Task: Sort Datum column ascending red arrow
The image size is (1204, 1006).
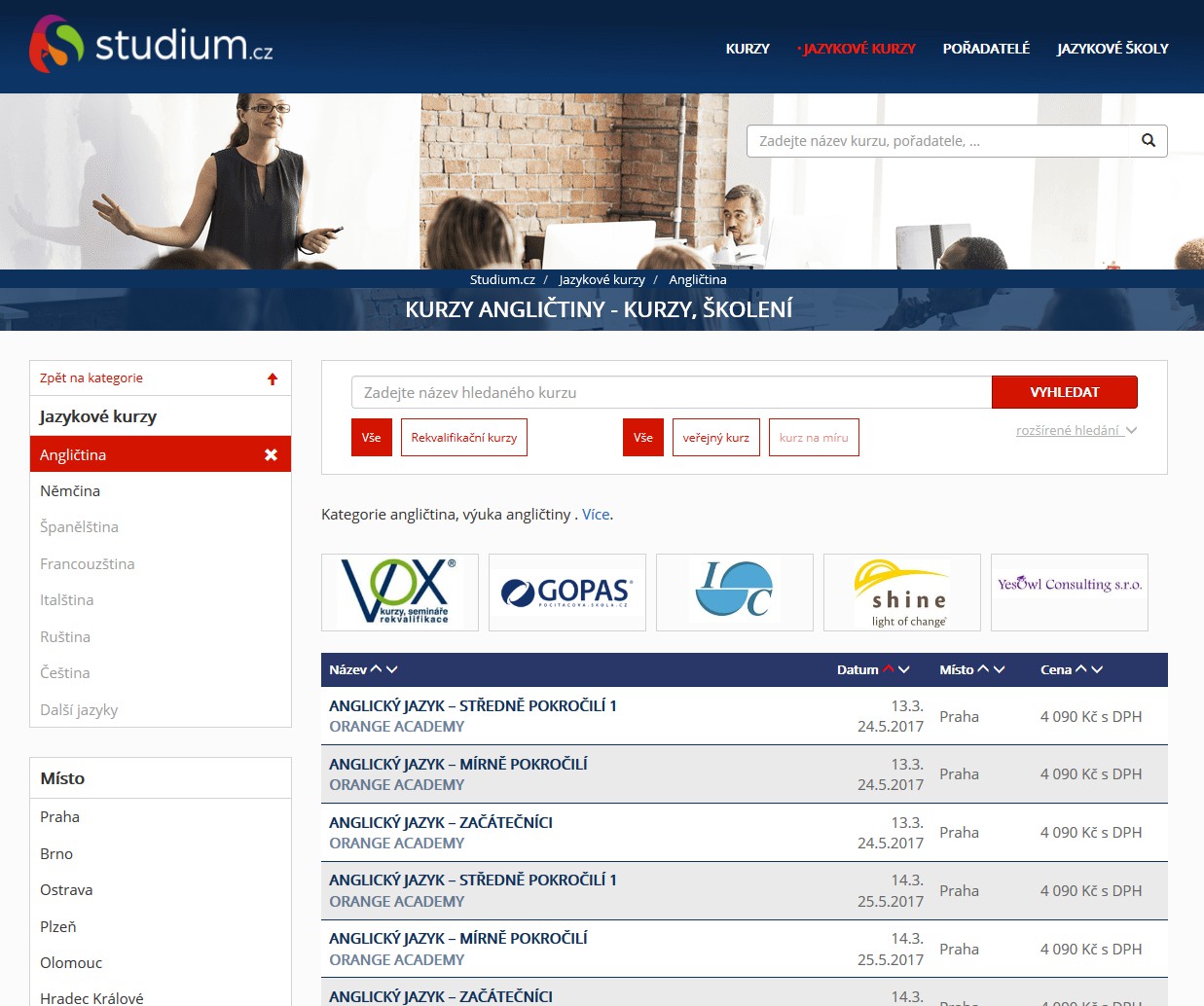Action: point(888,669)
